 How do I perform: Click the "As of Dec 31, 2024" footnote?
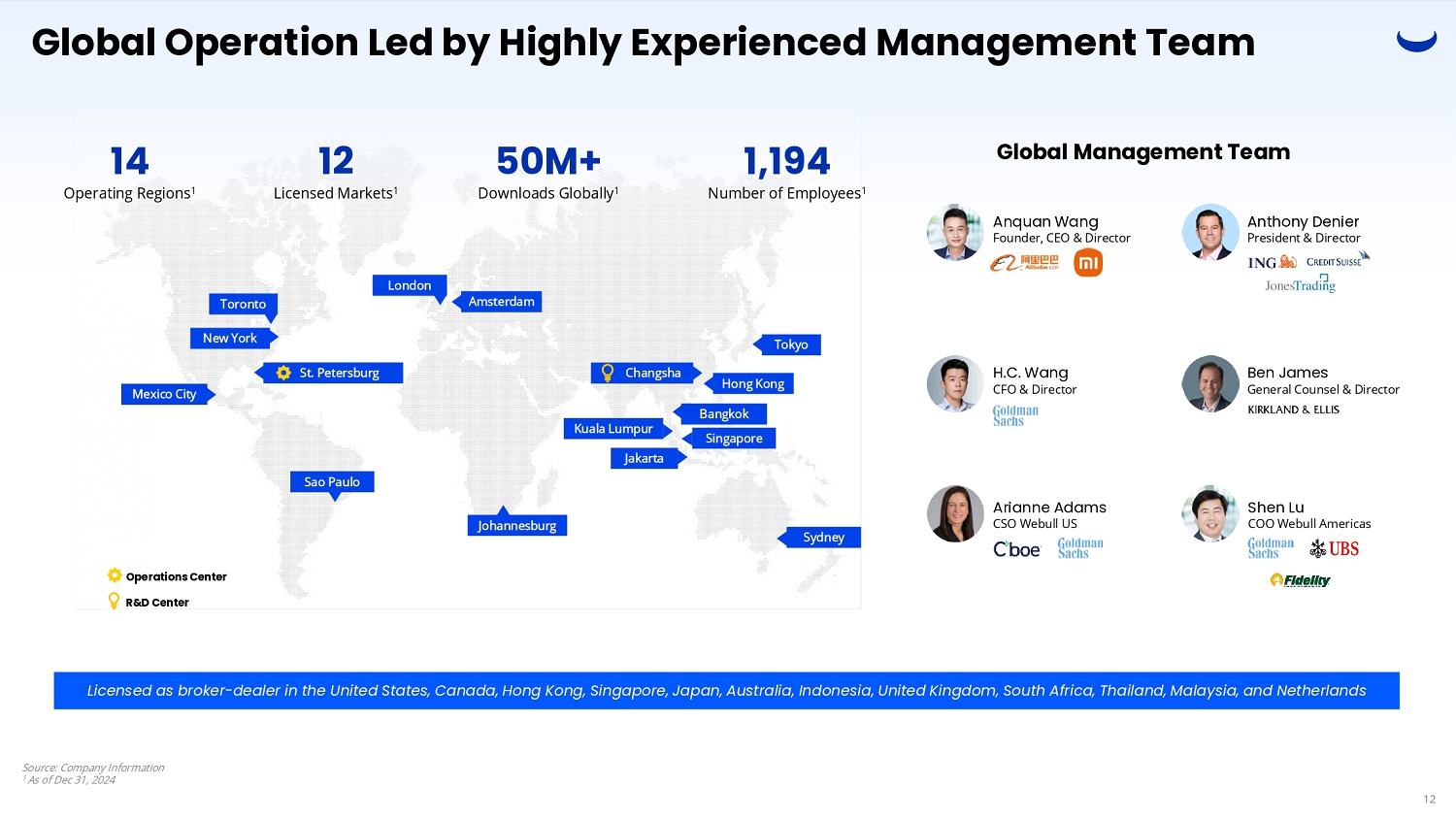71,780
